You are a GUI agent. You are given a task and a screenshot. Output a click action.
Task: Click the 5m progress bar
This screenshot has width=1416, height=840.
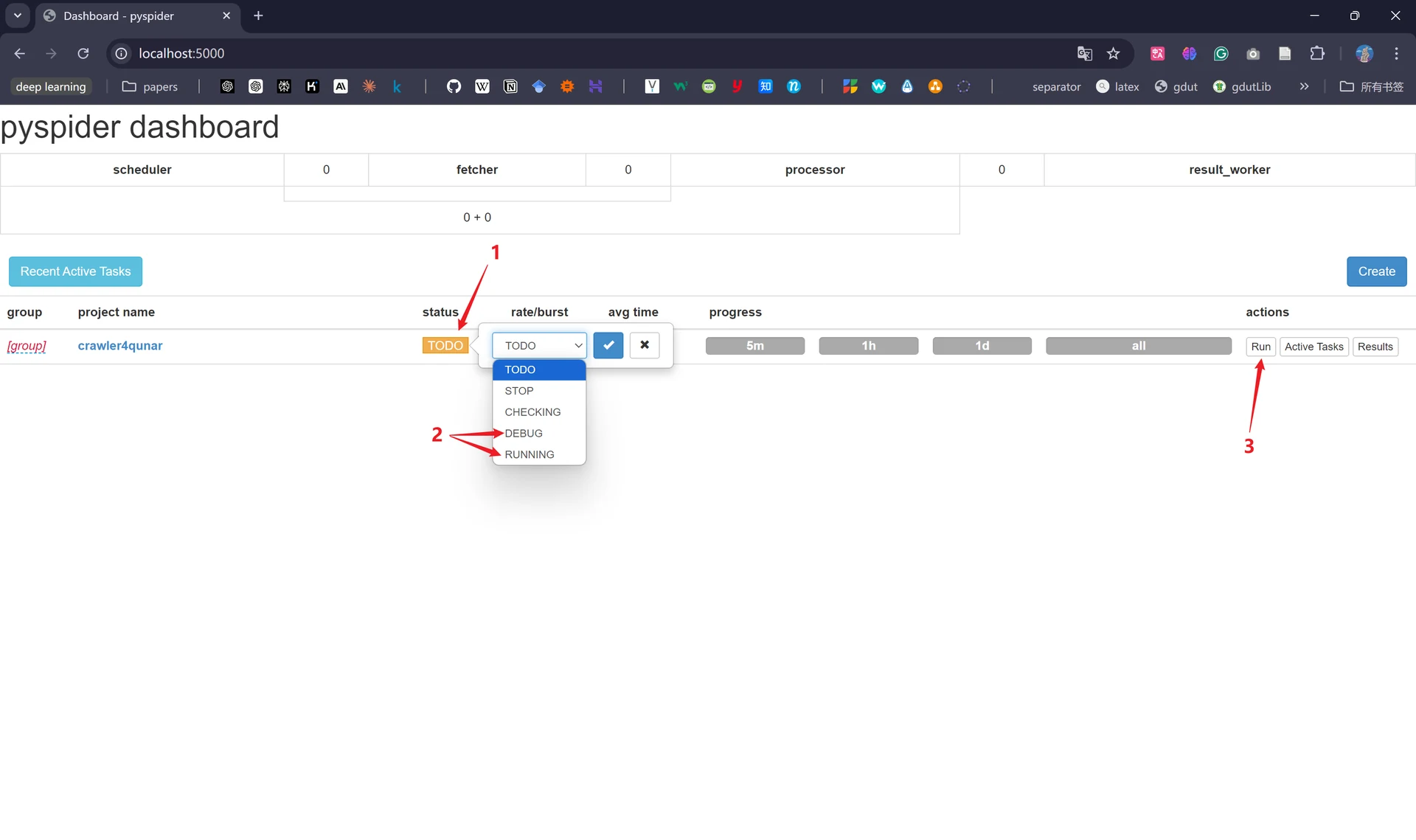[x=755, y=346]
